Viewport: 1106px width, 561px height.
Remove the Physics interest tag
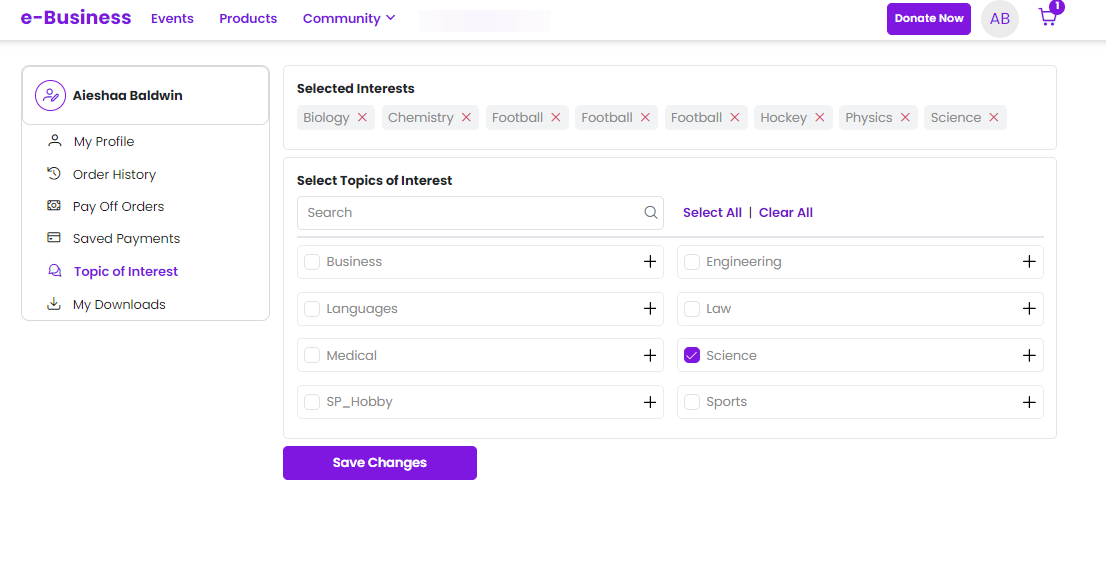905,118
